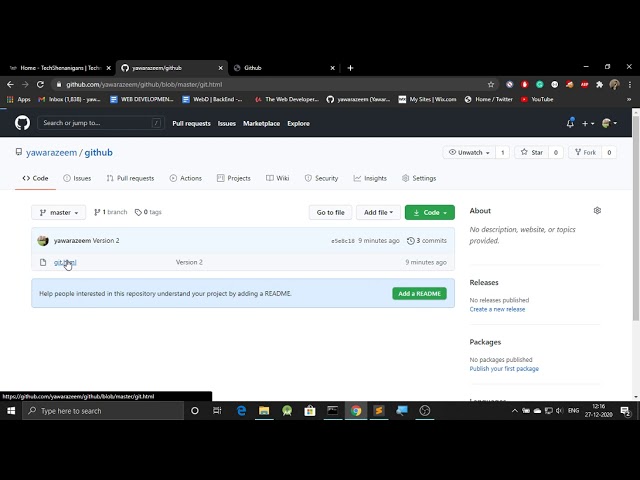This screenshot has width=640, height=480.
Task: Star this repository
Action: click(532, 152)
